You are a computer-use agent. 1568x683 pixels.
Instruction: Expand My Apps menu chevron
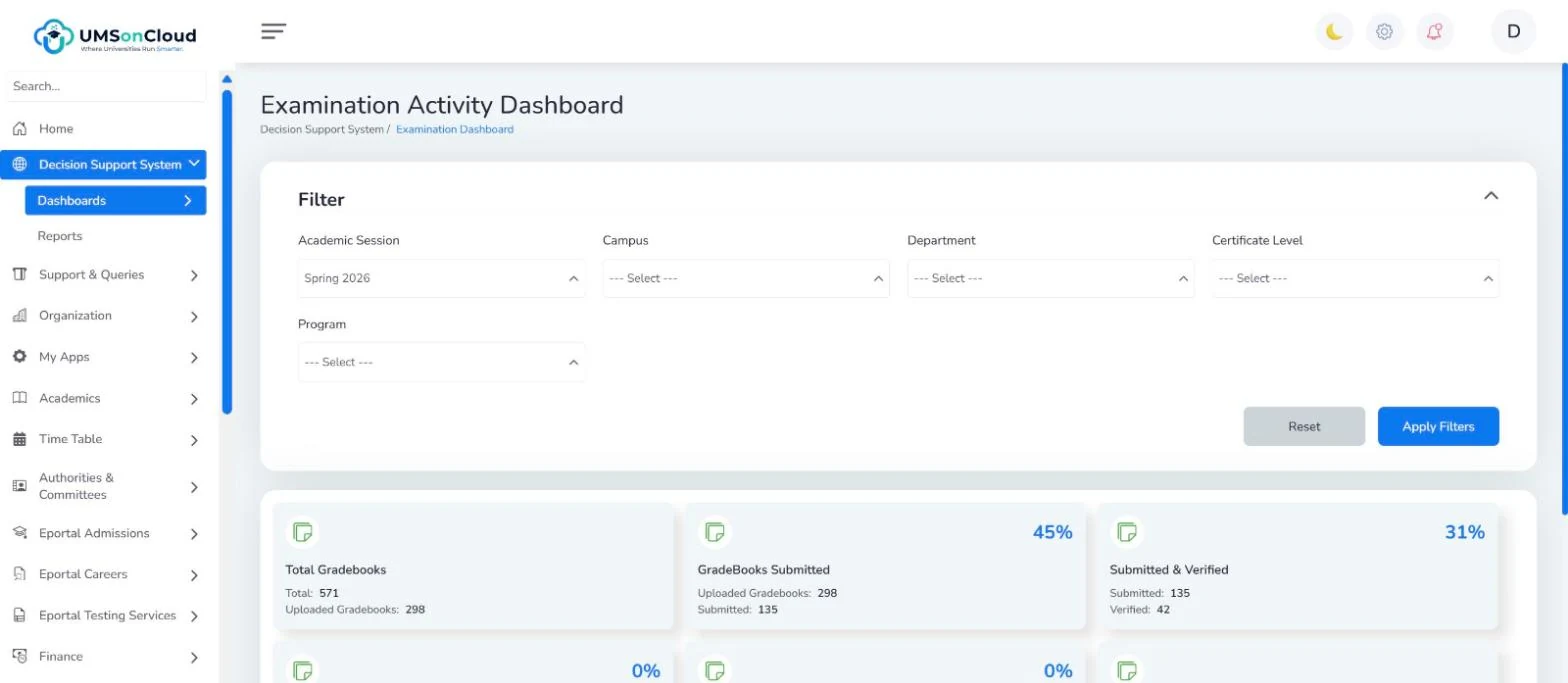pos(194,358)
